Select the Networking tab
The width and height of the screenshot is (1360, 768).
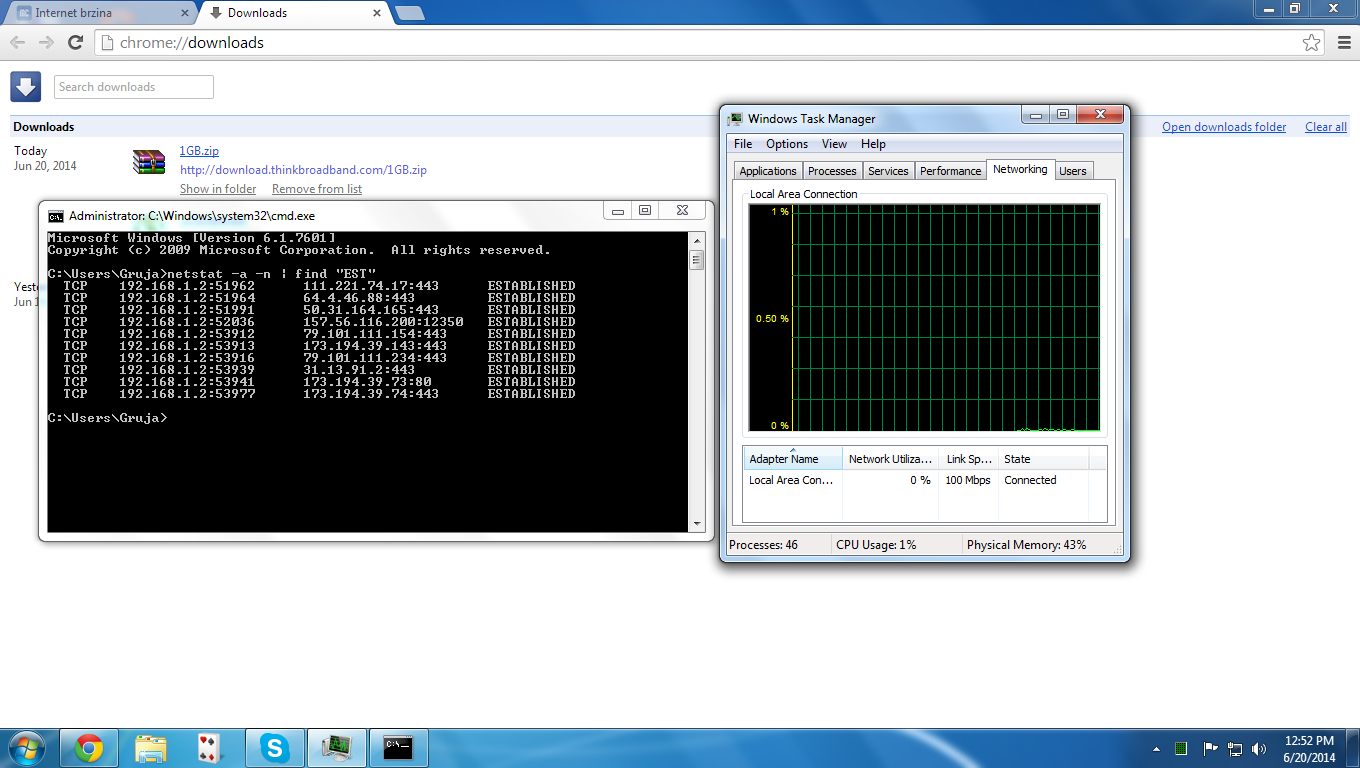(x=1020, y=169)
